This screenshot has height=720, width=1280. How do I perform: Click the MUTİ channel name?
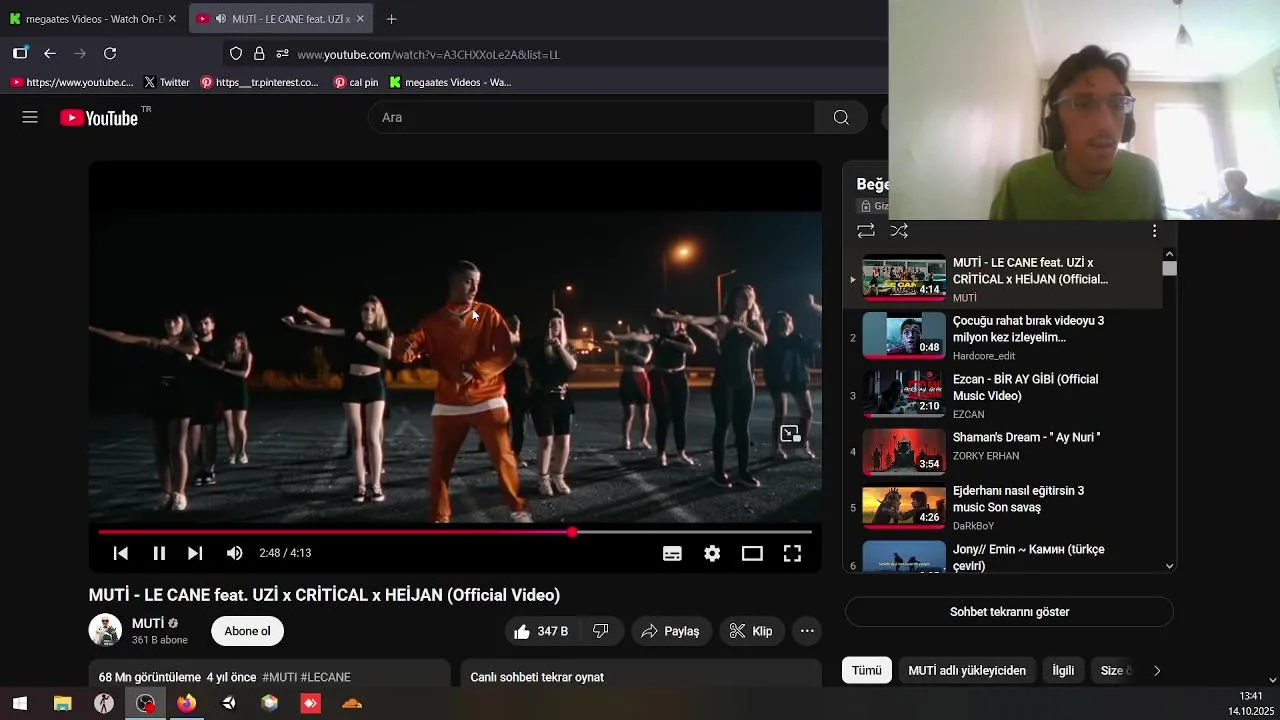pyautogui.click(x=148, y=623)
